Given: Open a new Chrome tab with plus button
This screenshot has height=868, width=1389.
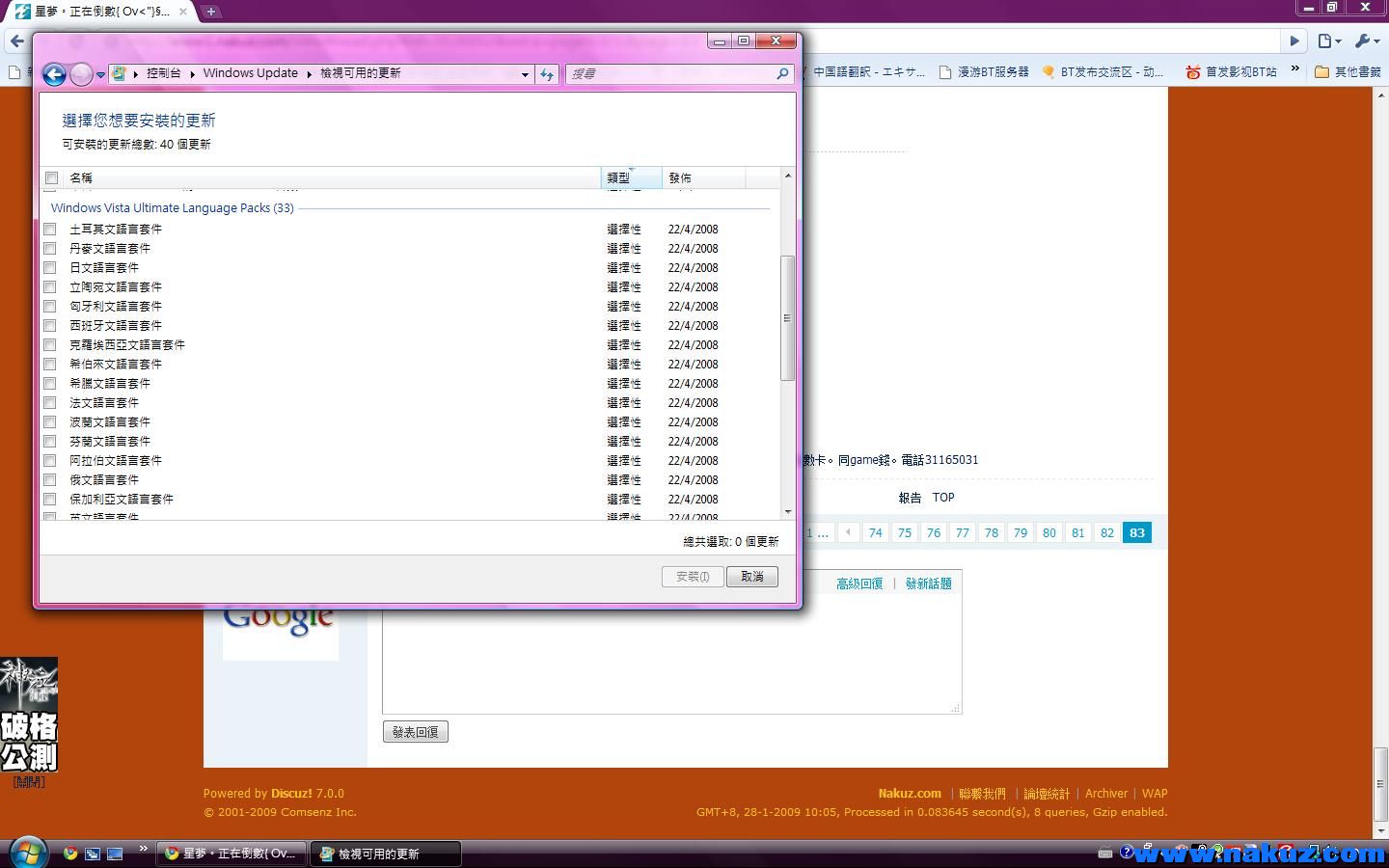Looking at the screenshot, I should [x=210, y=12].
